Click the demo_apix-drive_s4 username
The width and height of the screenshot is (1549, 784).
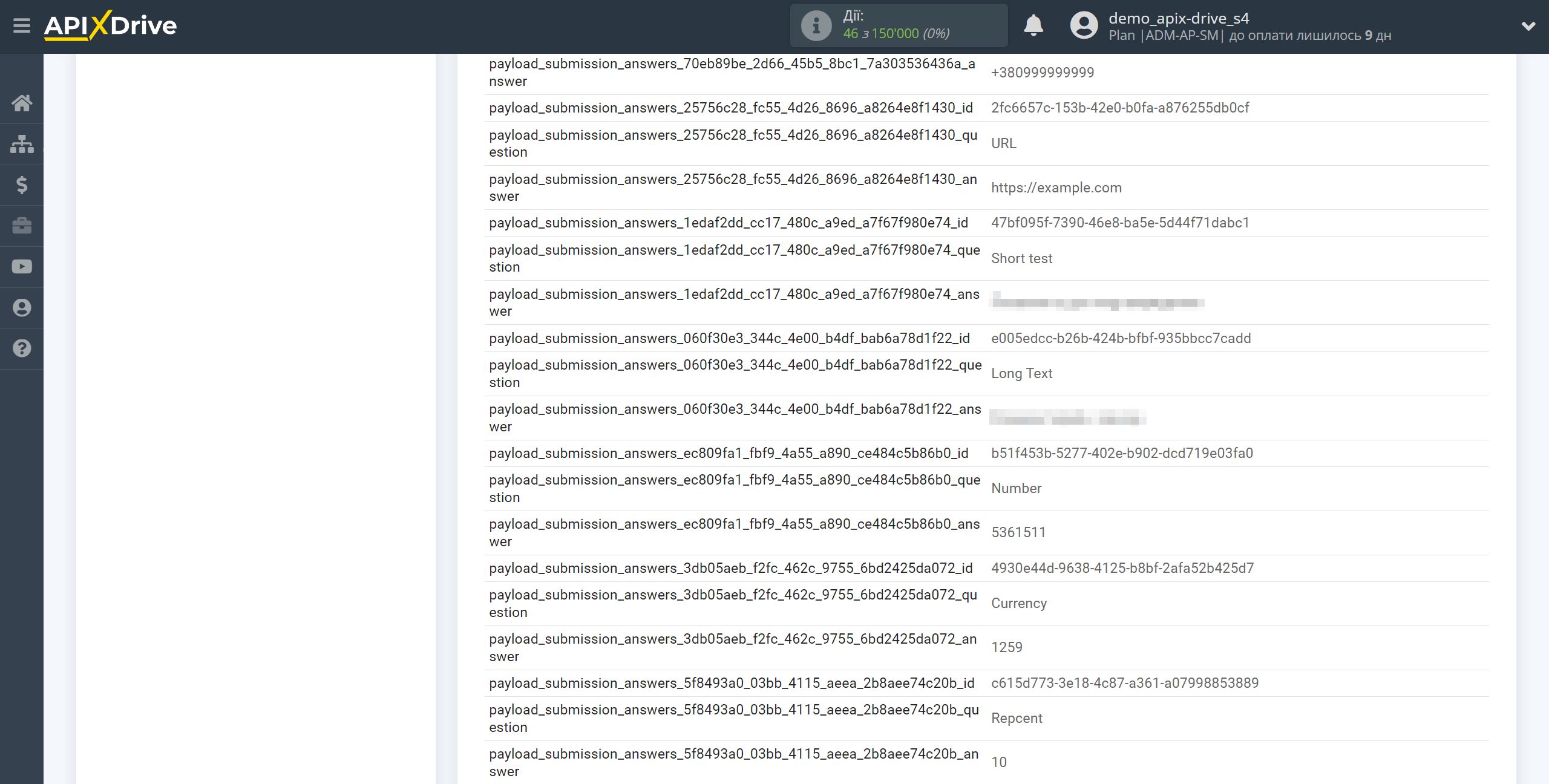tap(1178, 18)
